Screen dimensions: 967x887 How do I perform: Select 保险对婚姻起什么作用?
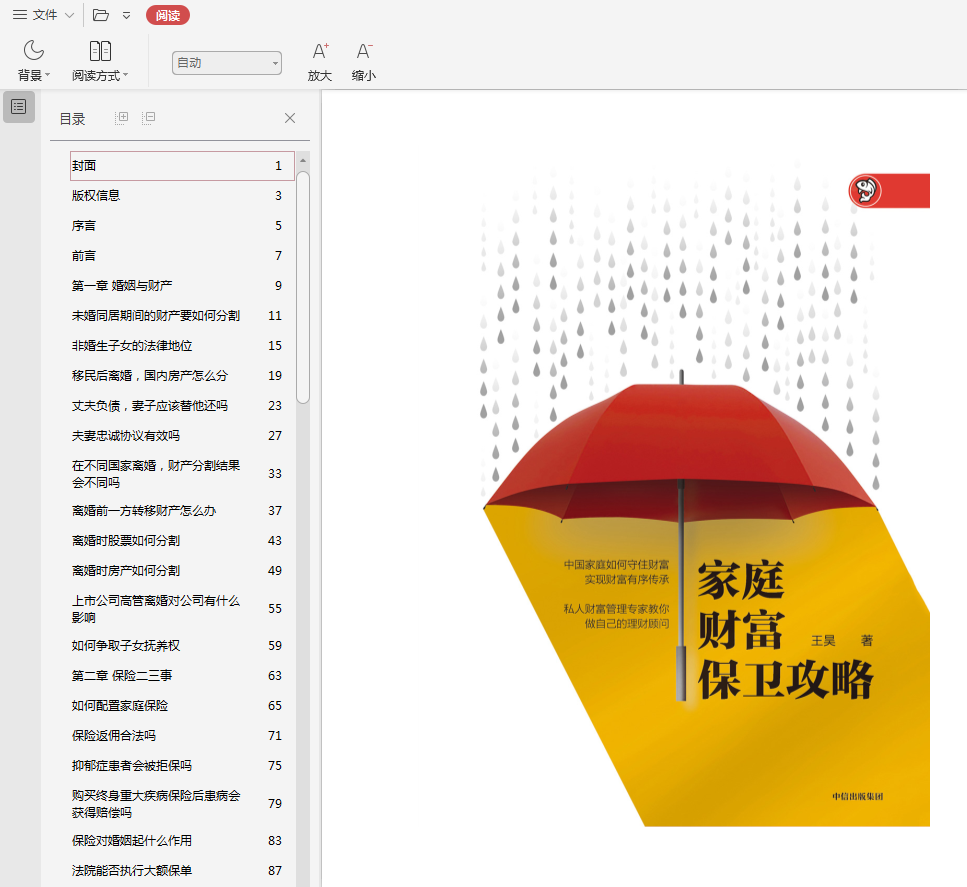point(182,841)
